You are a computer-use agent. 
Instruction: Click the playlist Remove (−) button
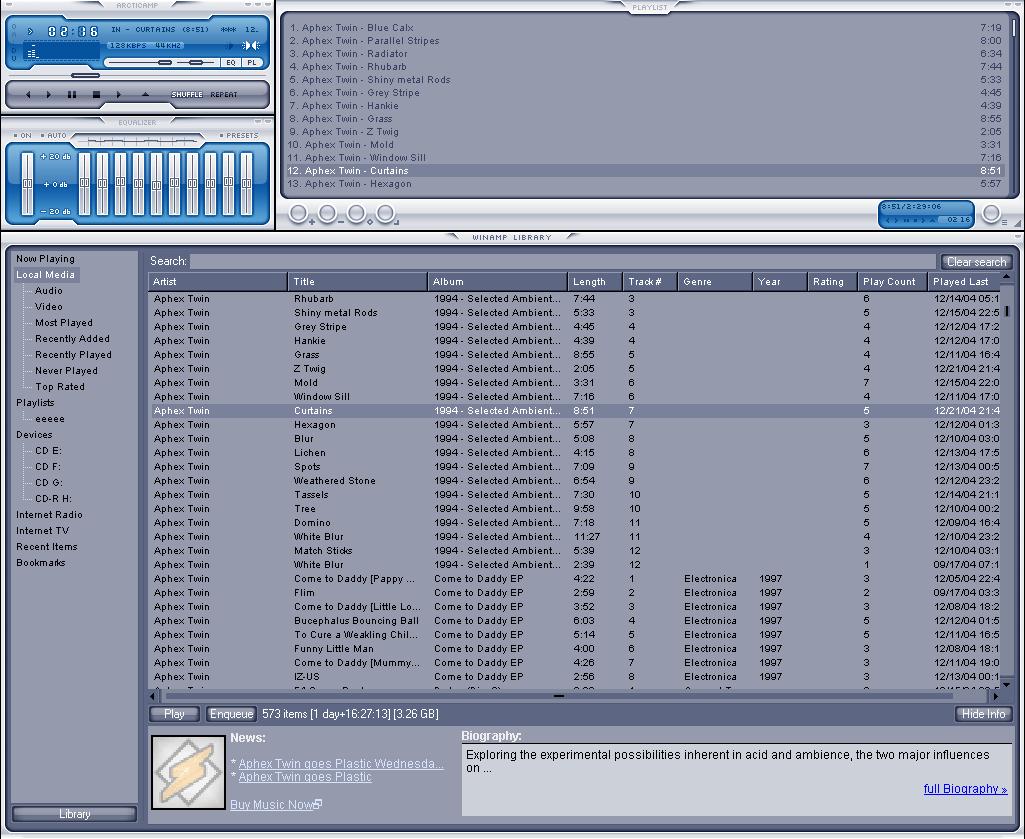click(x=327, y=214)
